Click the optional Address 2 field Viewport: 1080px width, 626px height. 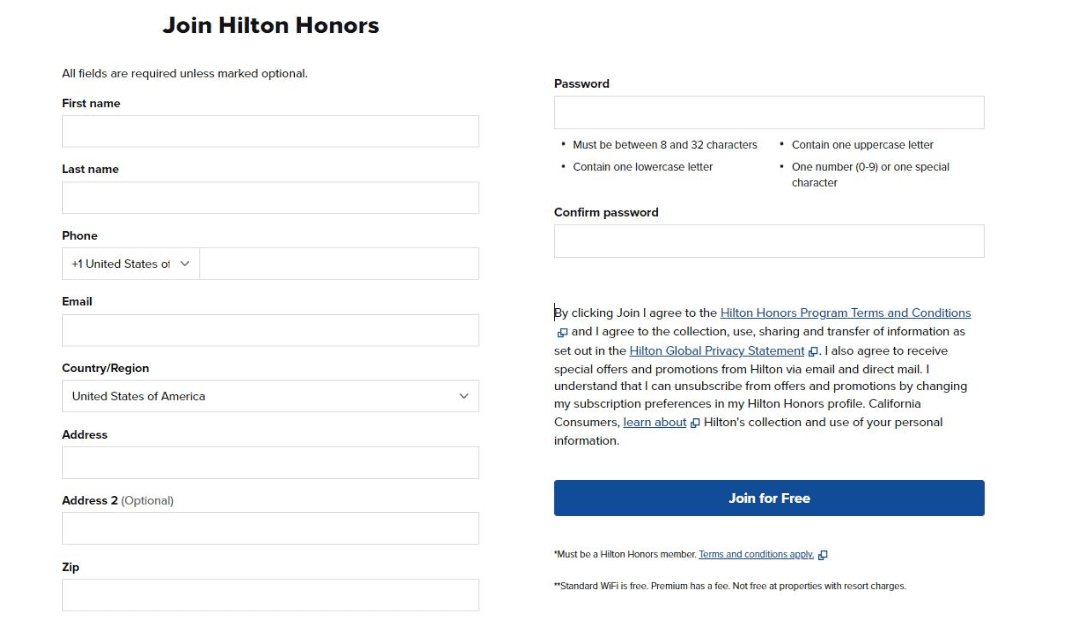point(270,528)
